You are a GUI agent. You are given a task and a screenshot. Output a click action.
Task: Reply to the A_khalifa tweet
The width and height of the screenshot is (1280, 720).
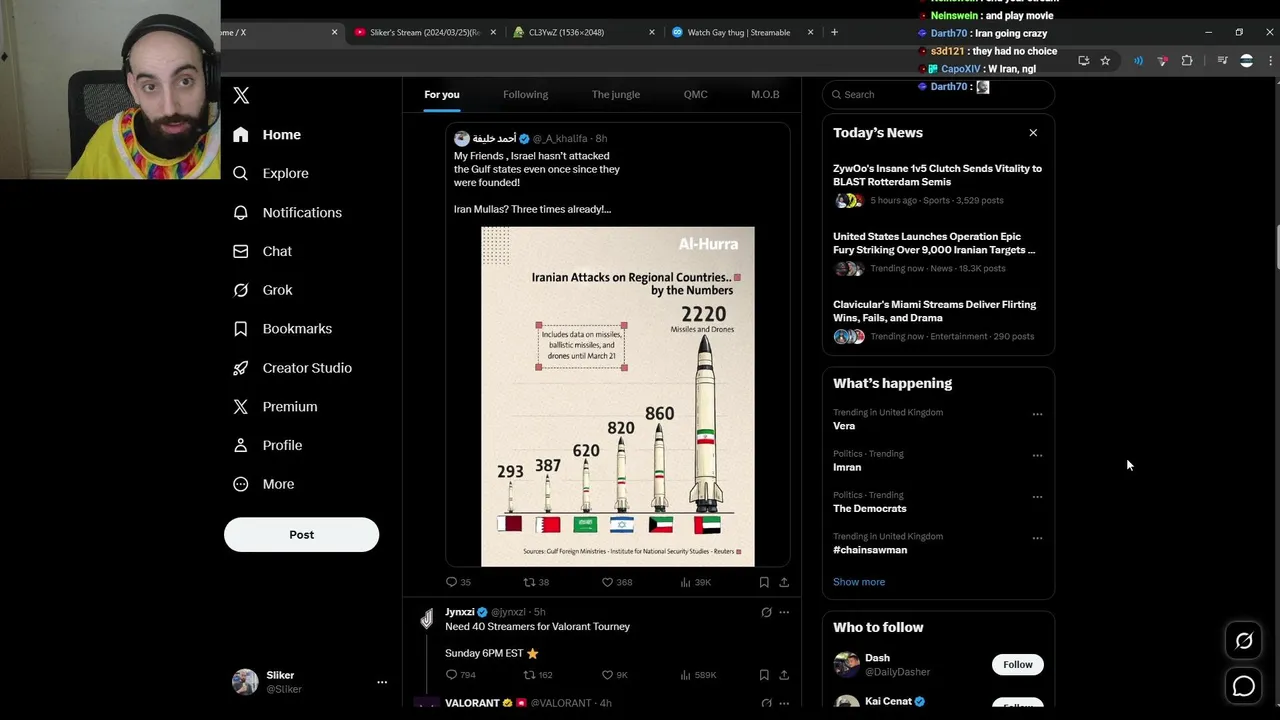[458, 582]
